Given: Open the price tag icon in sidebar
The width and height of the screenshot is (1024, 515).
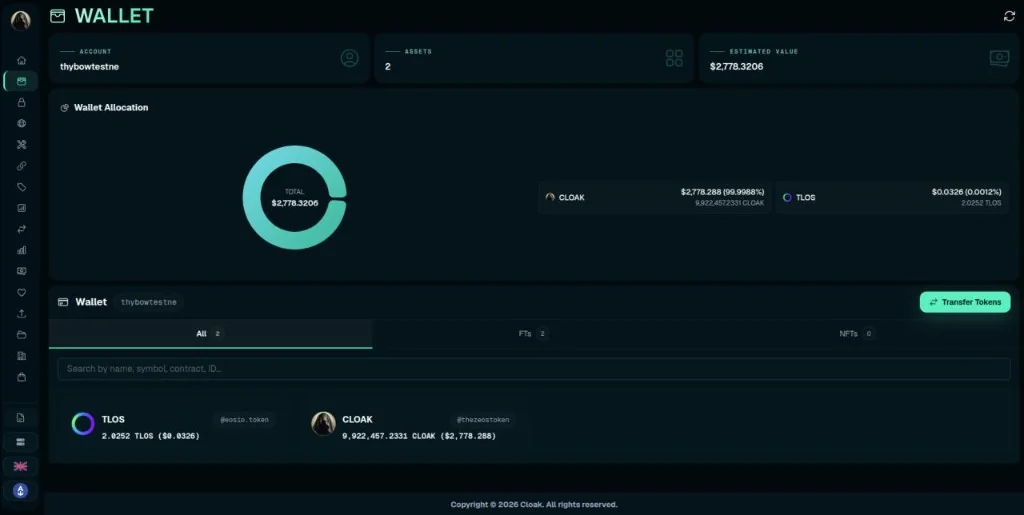Looking at the screenshot, I should (x=22, y=187).
